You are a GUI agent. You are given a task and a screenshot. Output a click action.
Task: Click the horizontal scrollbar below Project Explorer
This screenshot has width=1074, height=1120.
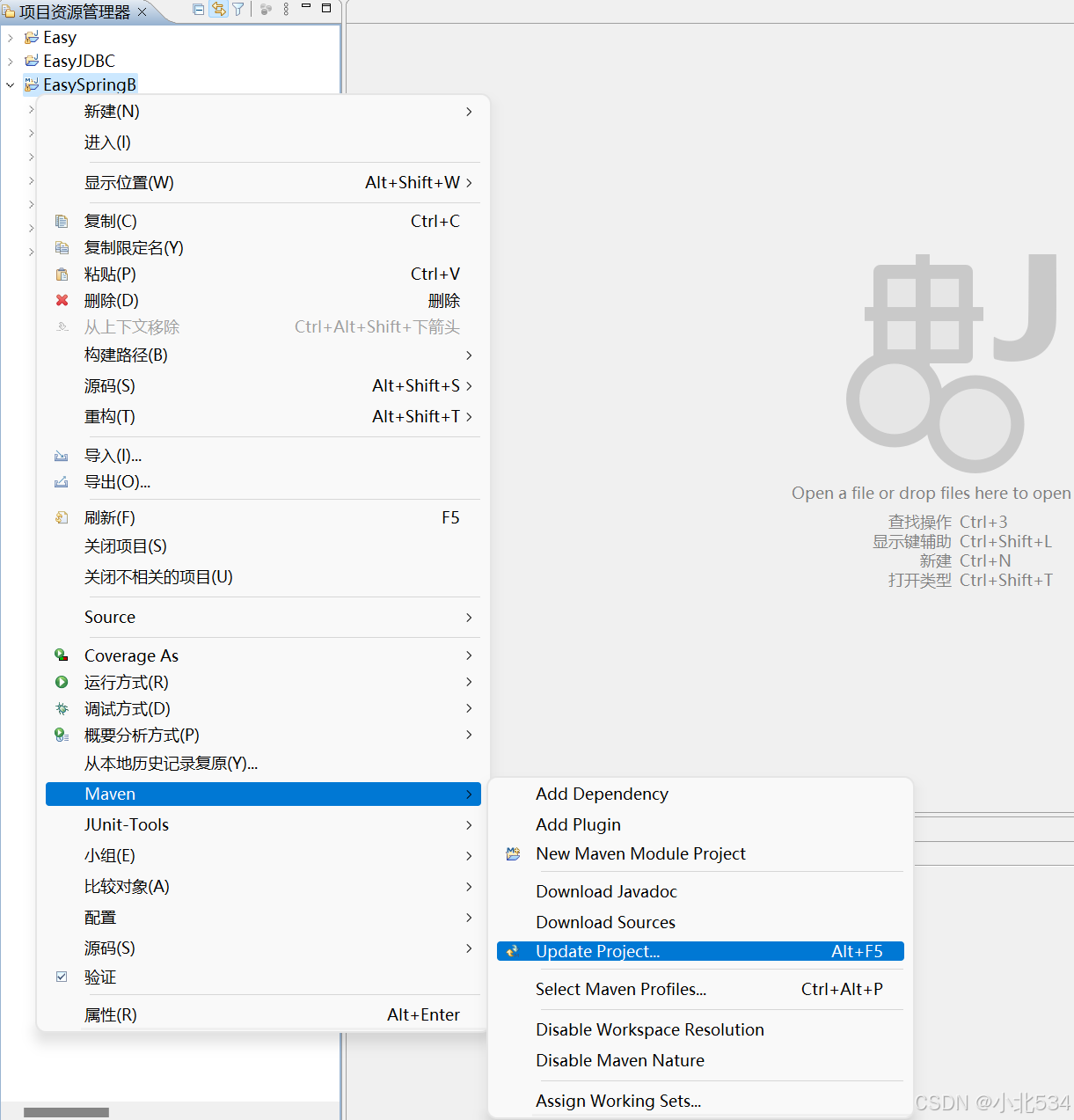tap(66, 1112)
